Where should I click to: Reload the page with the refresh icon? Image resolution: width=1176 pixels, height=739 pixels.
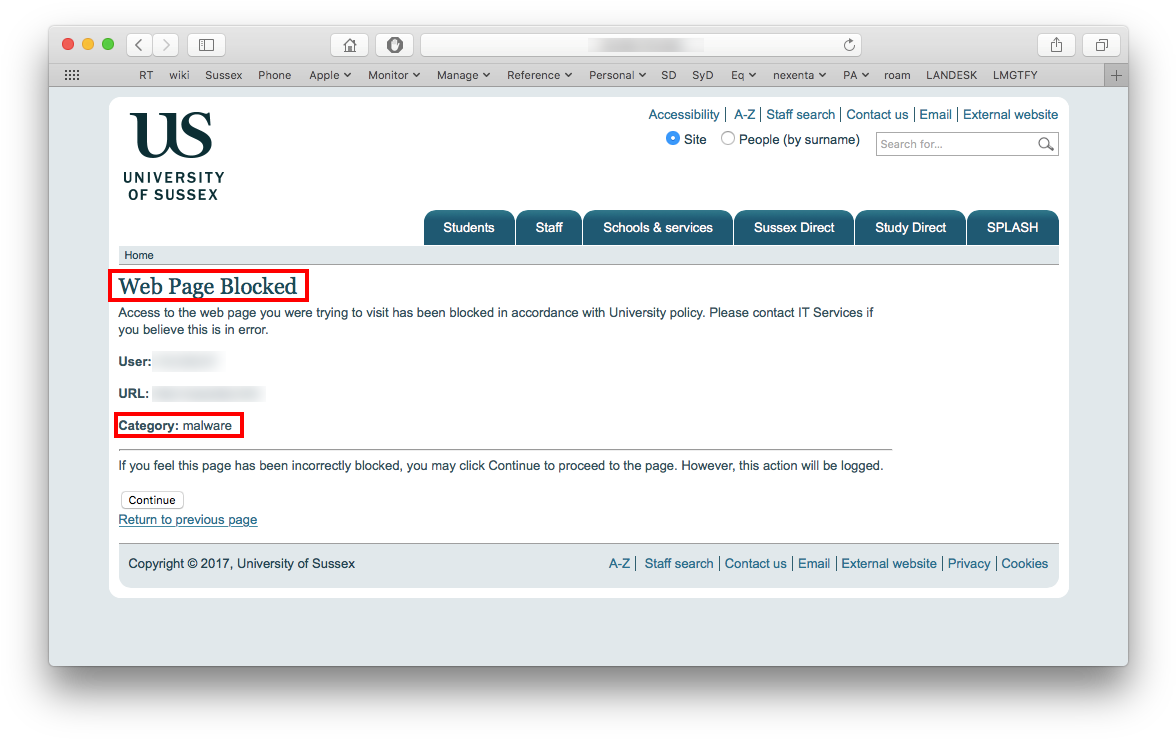click(849, 45)
